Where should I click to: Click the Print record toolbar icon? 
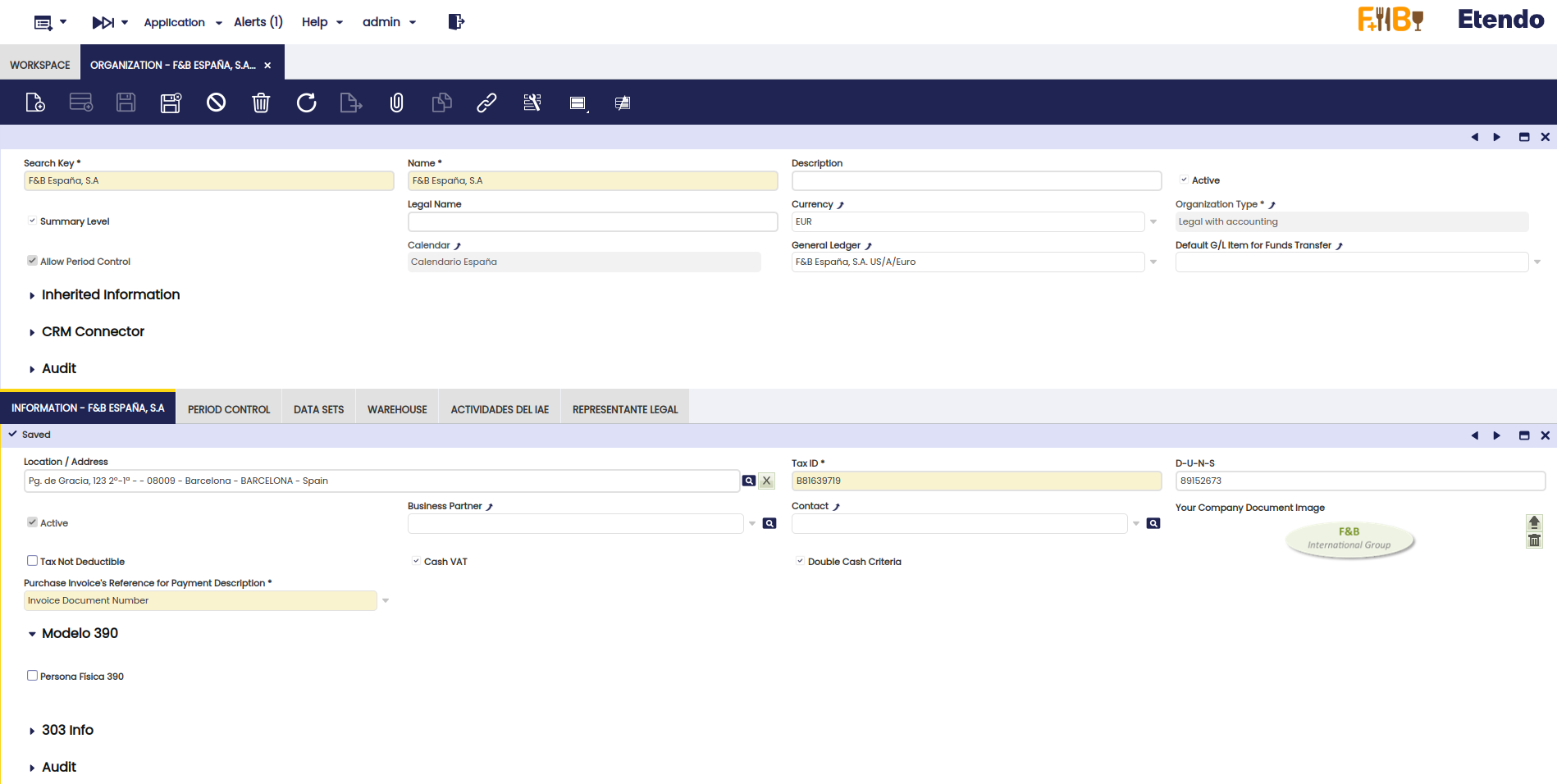(x=578, y=103)
